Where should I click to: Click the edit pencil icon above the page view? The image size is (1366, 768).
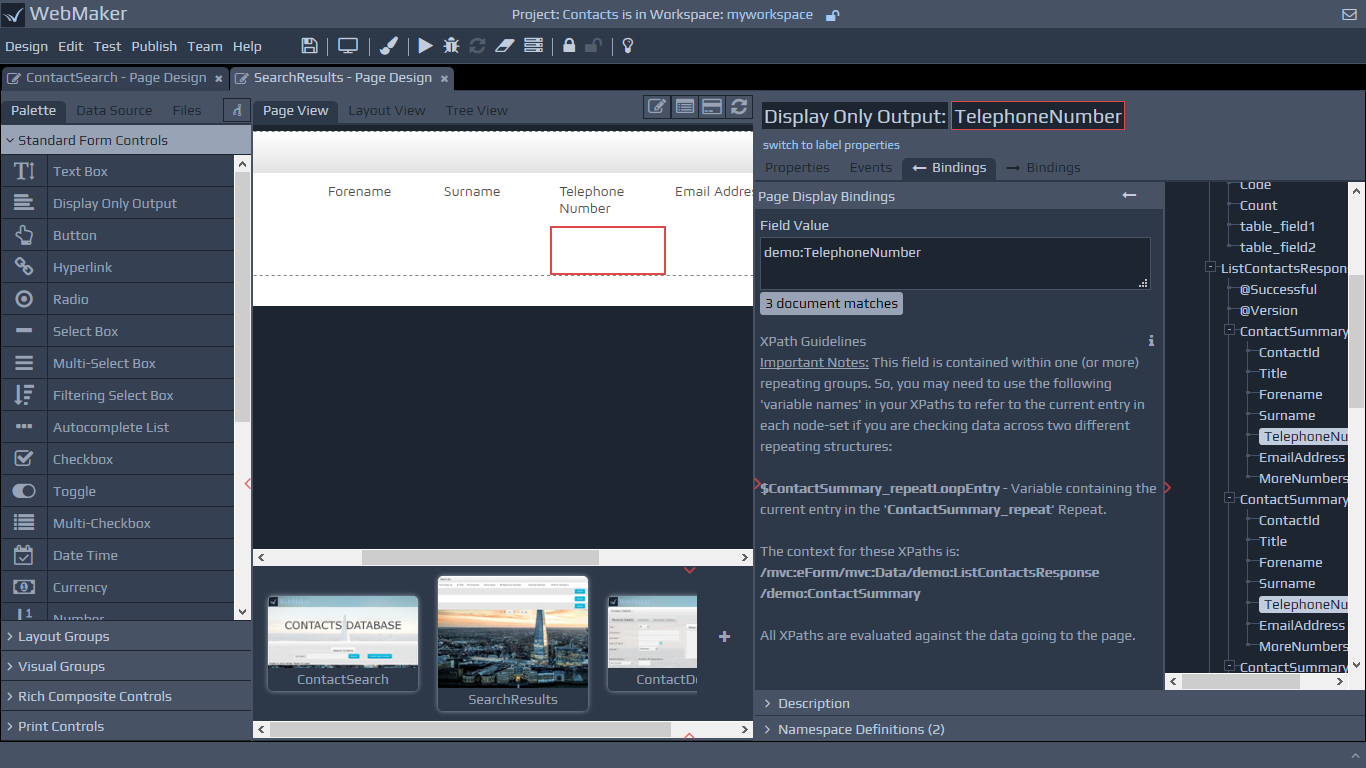(656, 106)
